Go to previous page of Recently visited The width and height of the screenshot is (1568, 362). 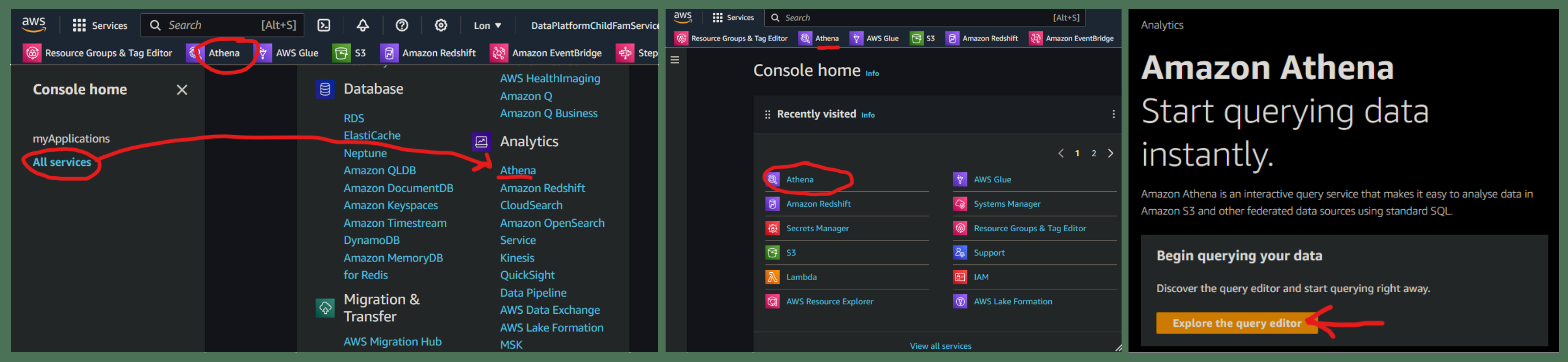pos(1061,153)
